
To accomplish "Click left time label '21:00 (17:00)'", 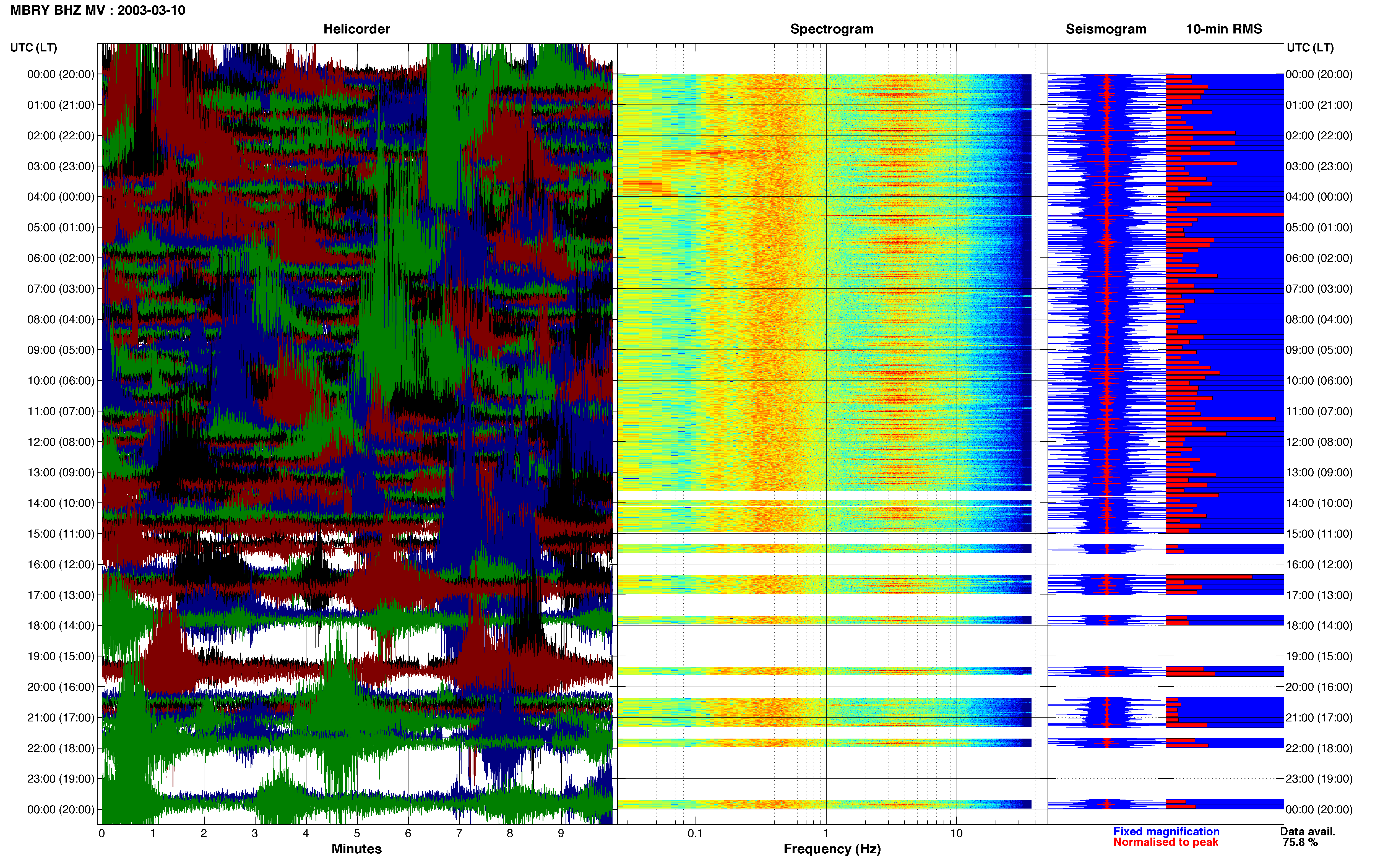I will pyautogui.click(x=61, y=718).
